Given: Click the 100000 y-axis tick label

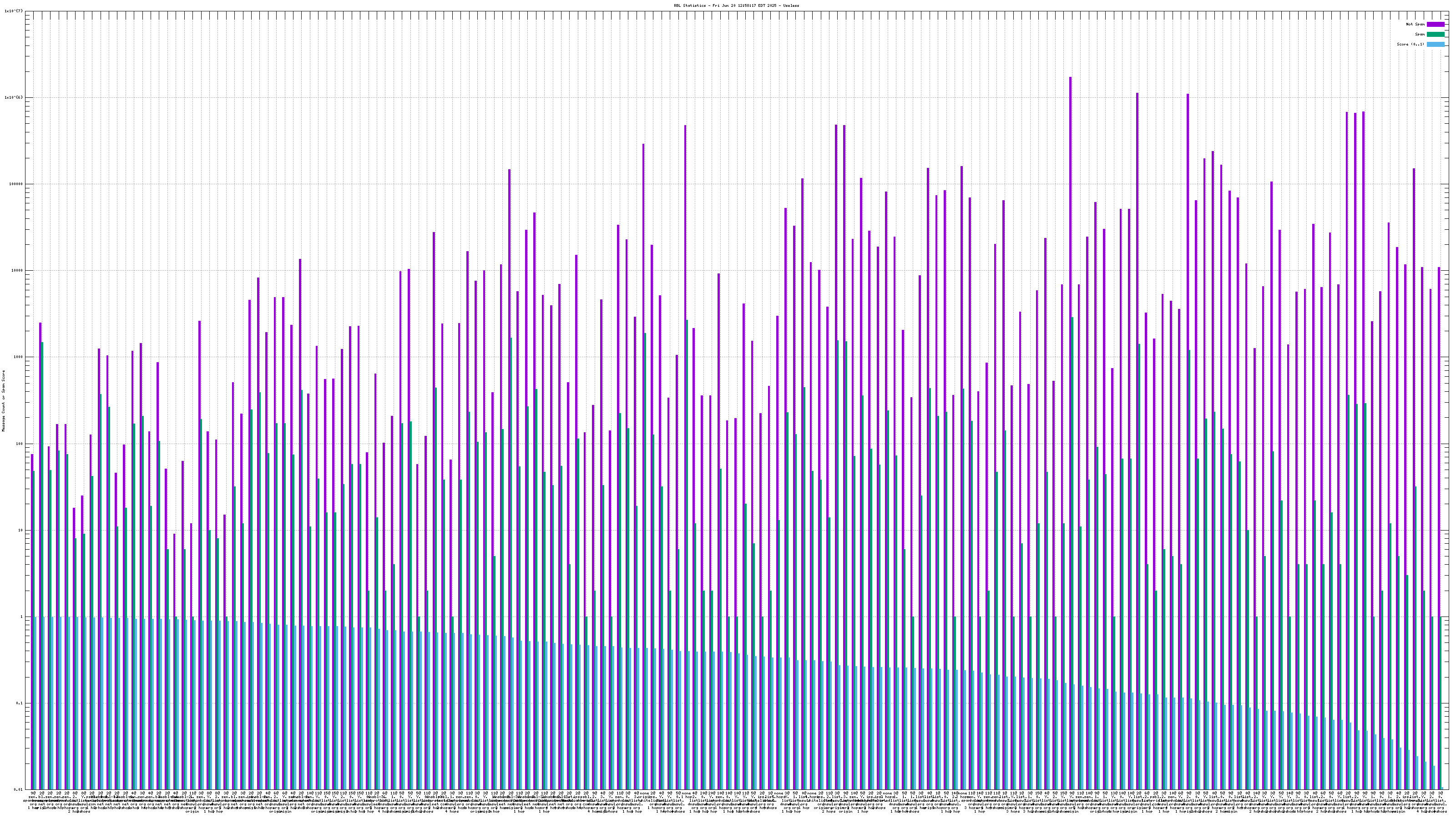Looking at the screenshot, I should tap(16, 184).
